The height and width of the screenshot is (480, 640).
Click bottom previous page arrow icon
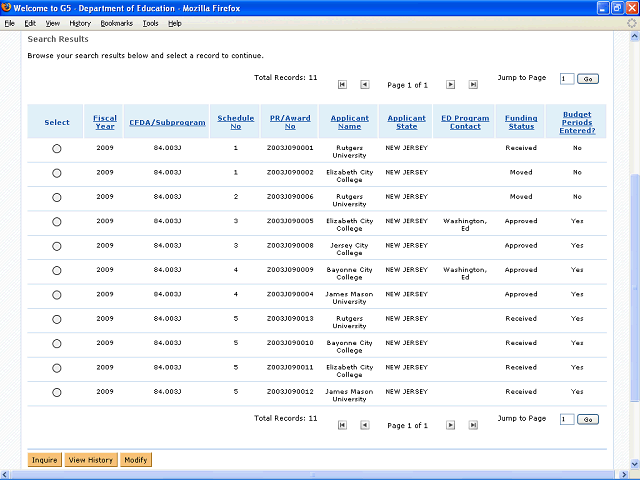pyautogui.click(x=364, y=425)
